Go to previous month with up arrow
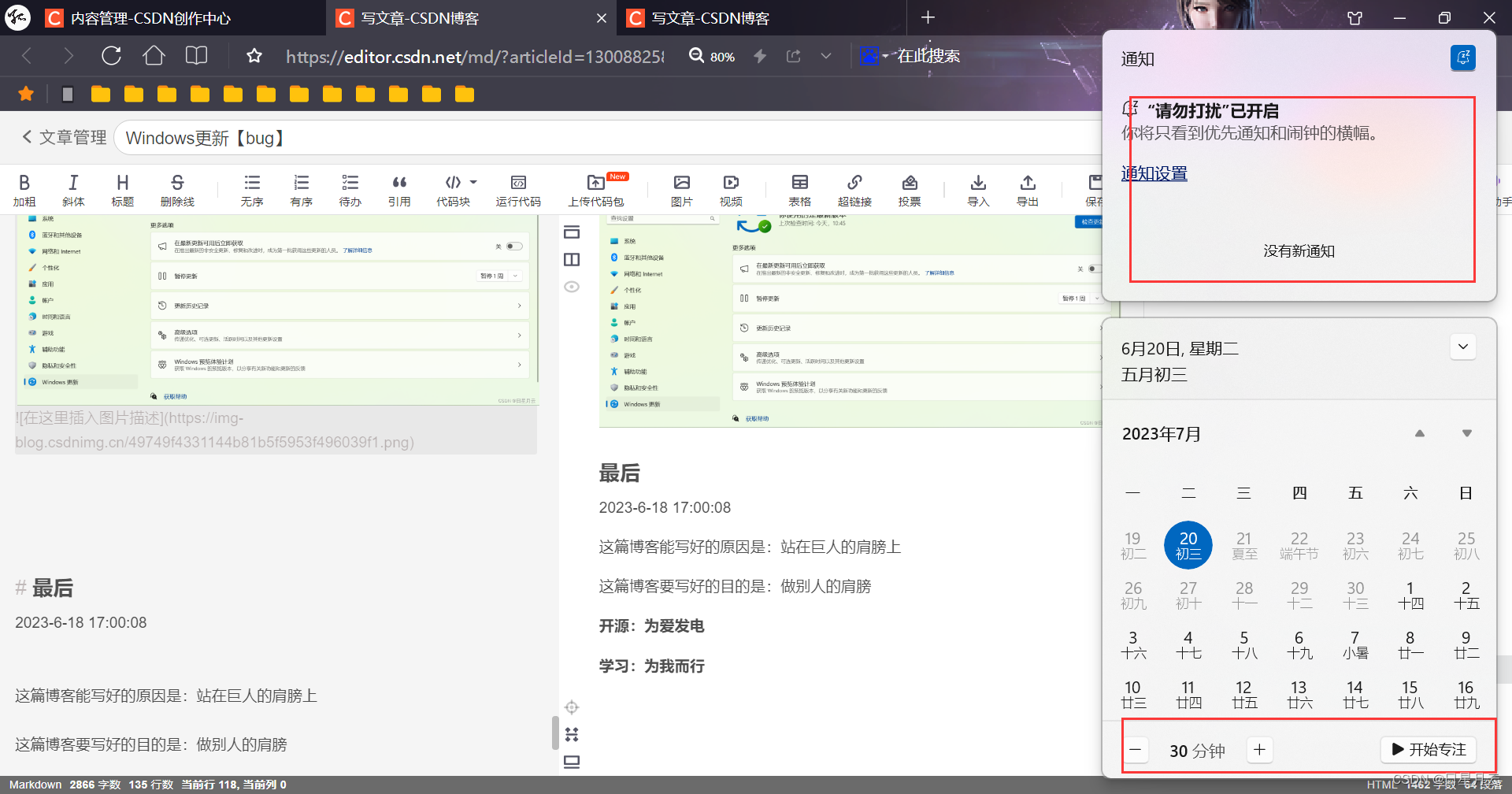This screenshot has height=794, width=1512. point(1419,433)
